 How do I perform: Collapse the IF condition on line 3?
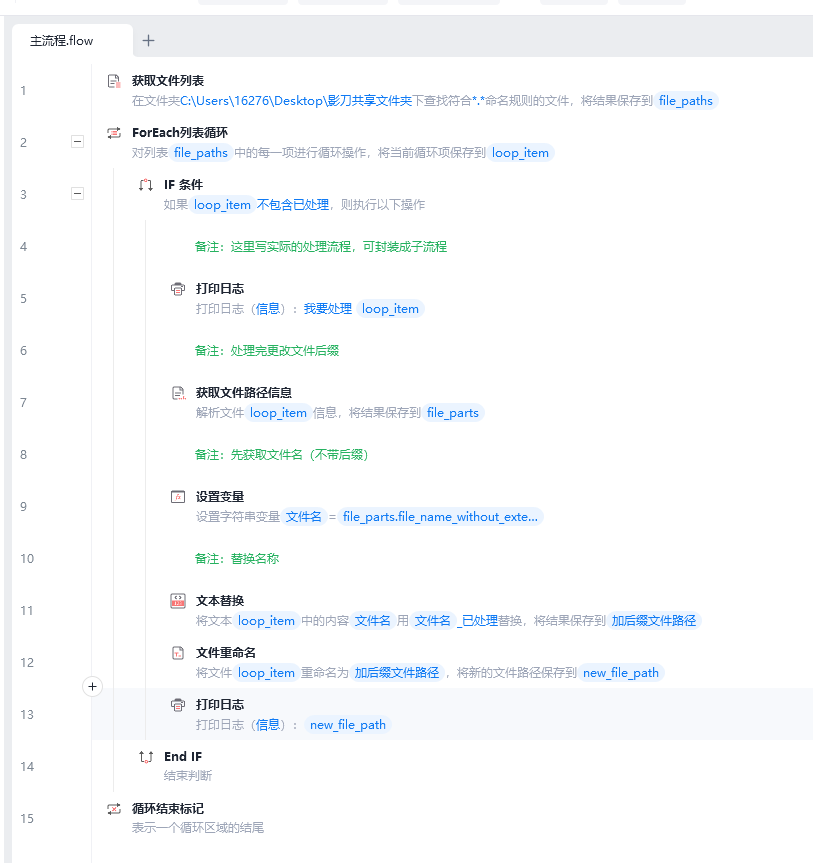click(x=78, y=194)
